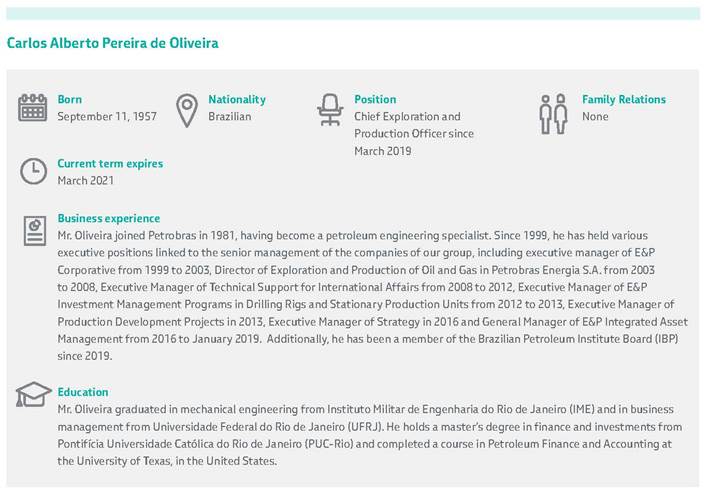709x495 pixels.
Task: Click the March 2021 term expiry value
Action: (x=86, y=181)
